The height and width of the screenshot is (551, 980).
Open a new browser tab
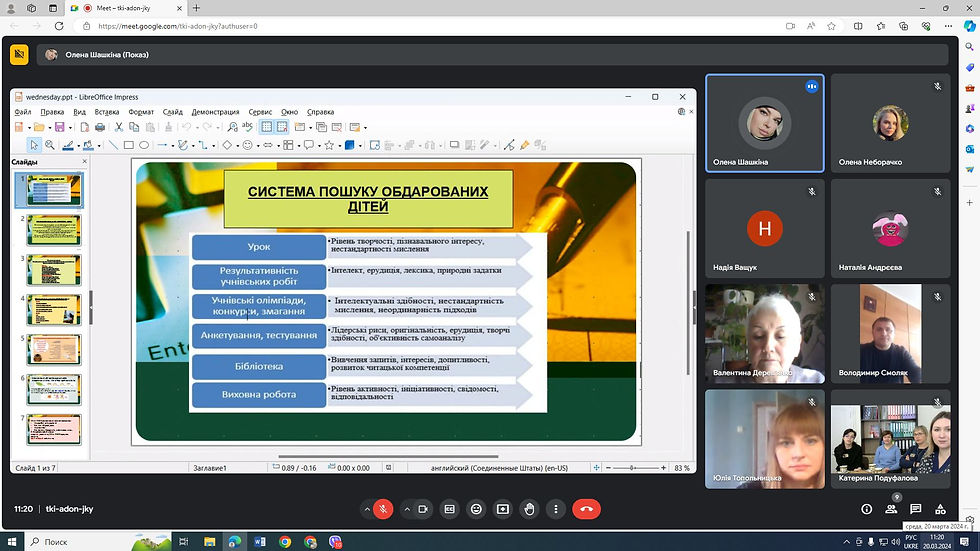(196, 8)
